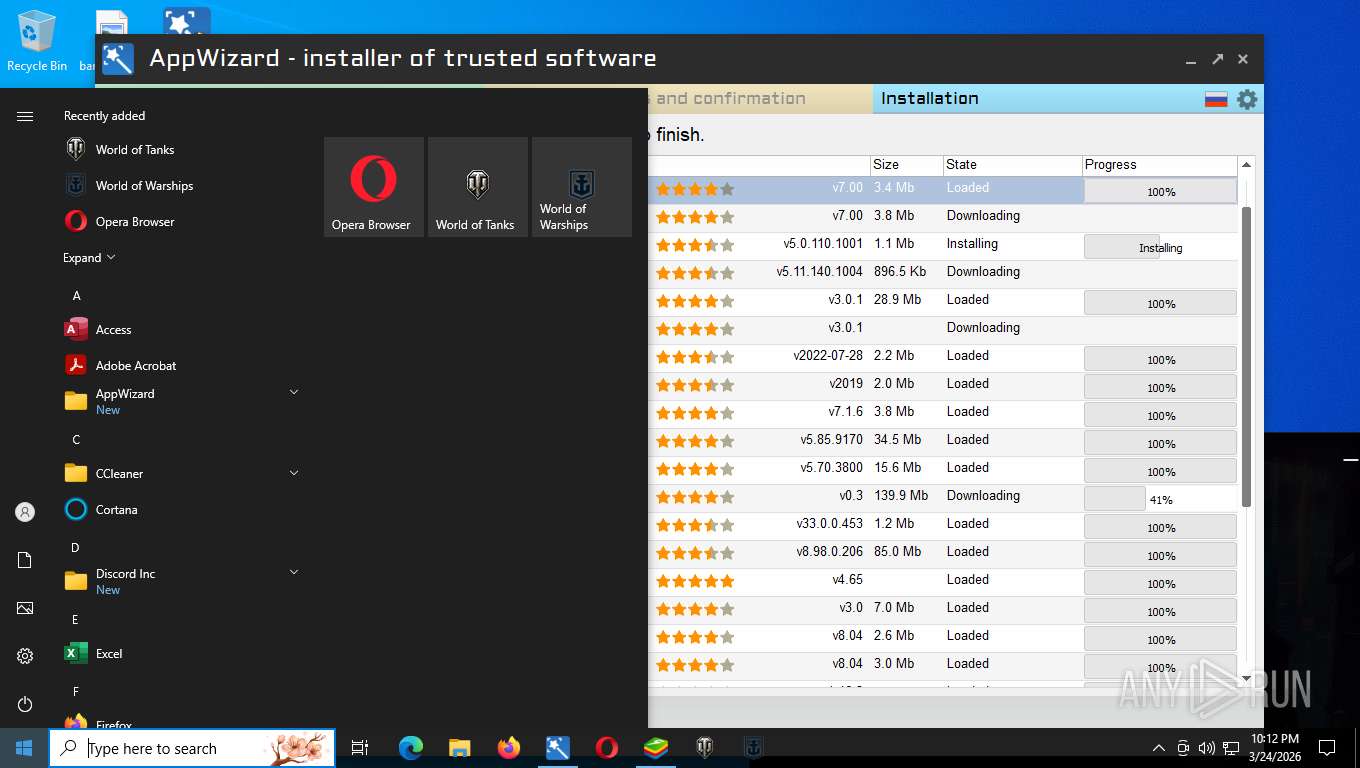
Task: Switch to AppWizard on the taskbar
Action: [557, 748]
